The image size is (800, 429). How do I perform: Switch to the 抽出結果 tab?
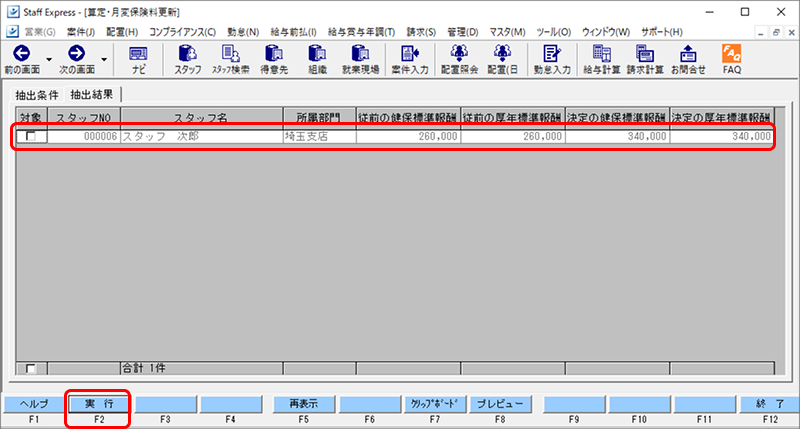92,94
